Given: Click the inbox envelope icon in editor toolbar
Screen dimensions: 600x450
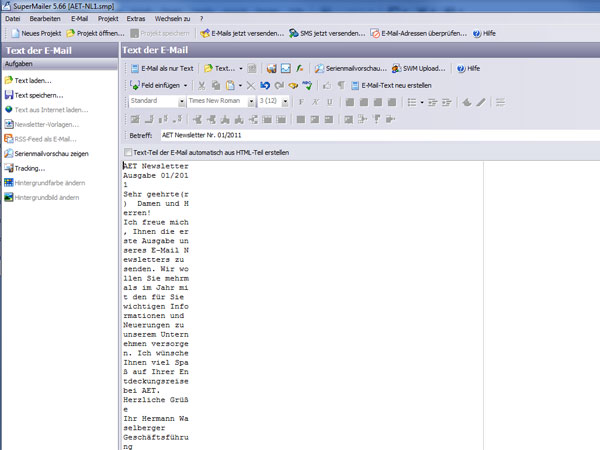Looking at the screenshot, I should coord(285,68).
